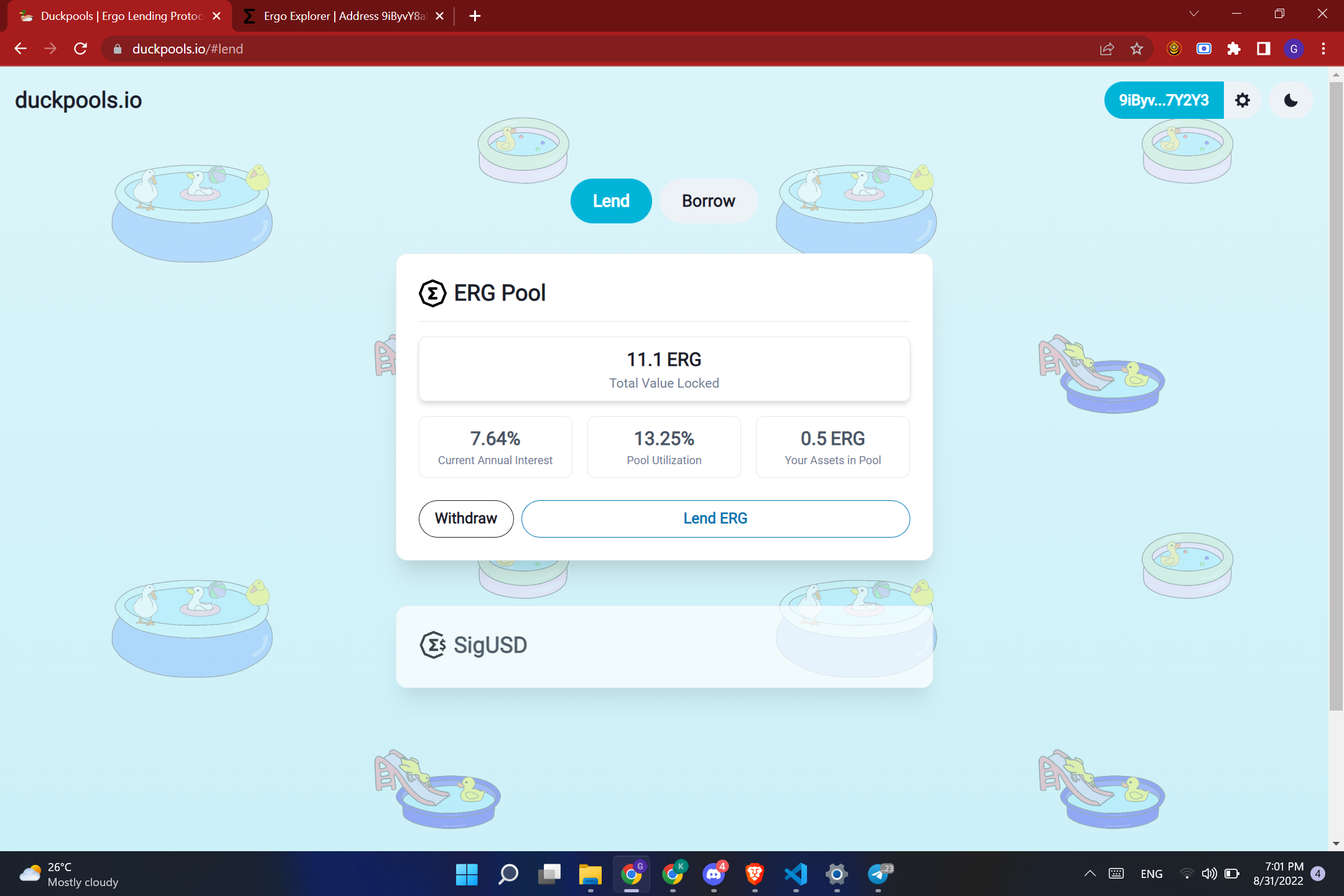Image resolution: width=1344 pixels, height=896 pixels.
Task: Open the browser Extensions puzzle icon
Action: coord(1233,49)
